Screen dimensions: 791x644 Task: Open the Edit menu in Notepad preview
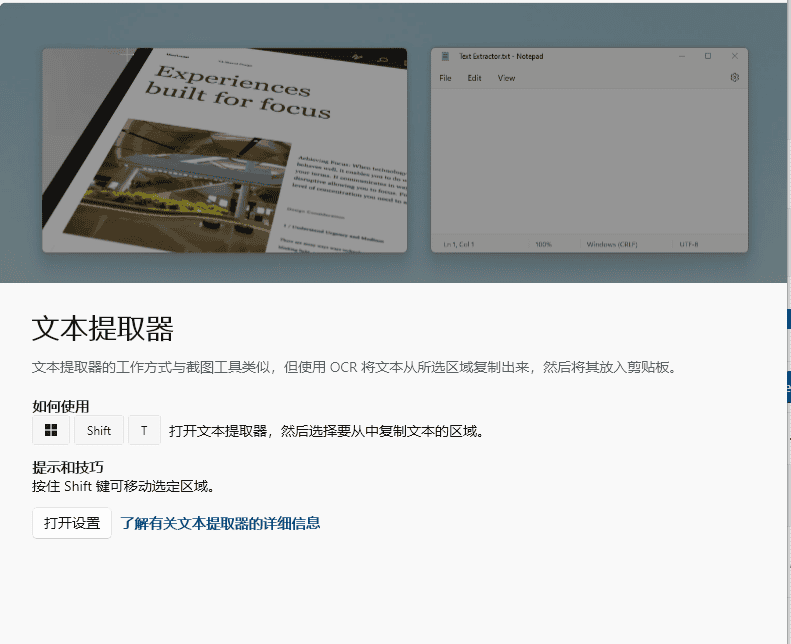tap(474, 78)
